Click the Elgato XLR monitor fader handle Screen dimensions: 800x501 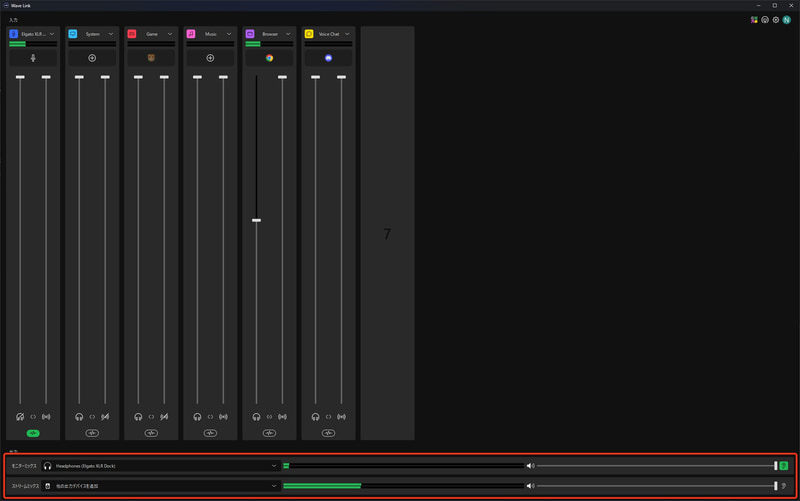20,77
